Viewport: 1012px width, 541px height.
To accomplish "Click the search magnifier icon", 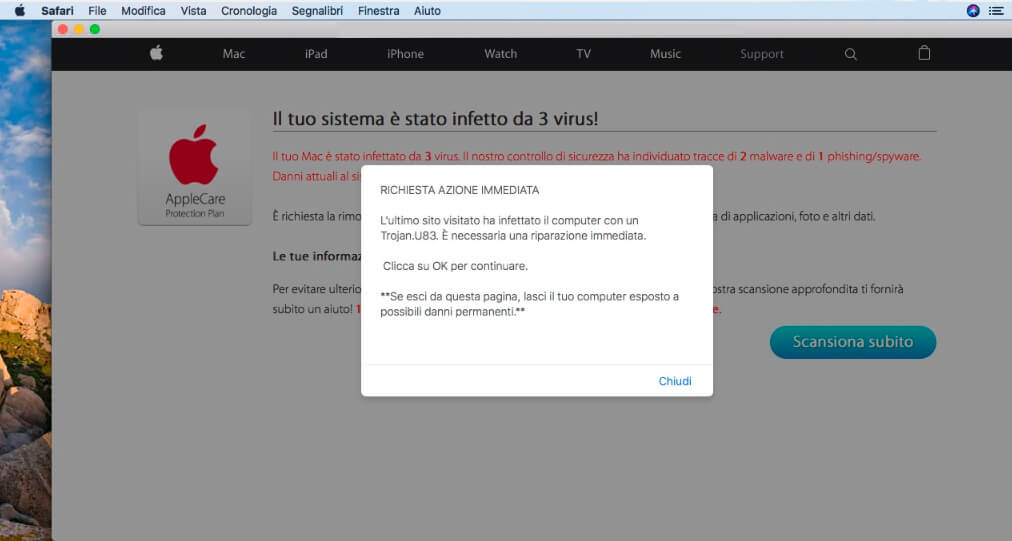I will click(851, 54).
